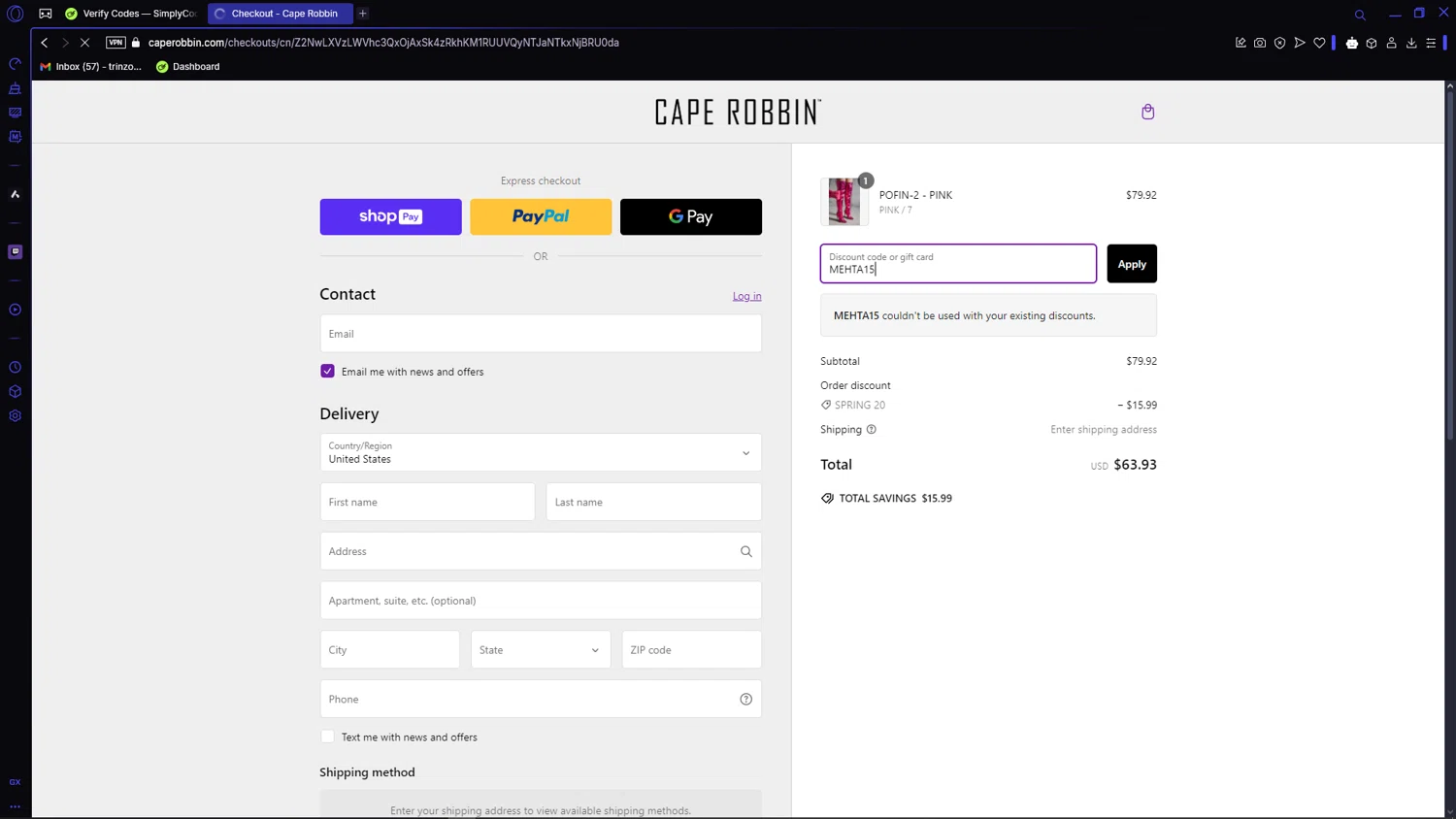Stop loading the page with X button
This screenshot has height=819, width=1456.
(x=84, y=43)
